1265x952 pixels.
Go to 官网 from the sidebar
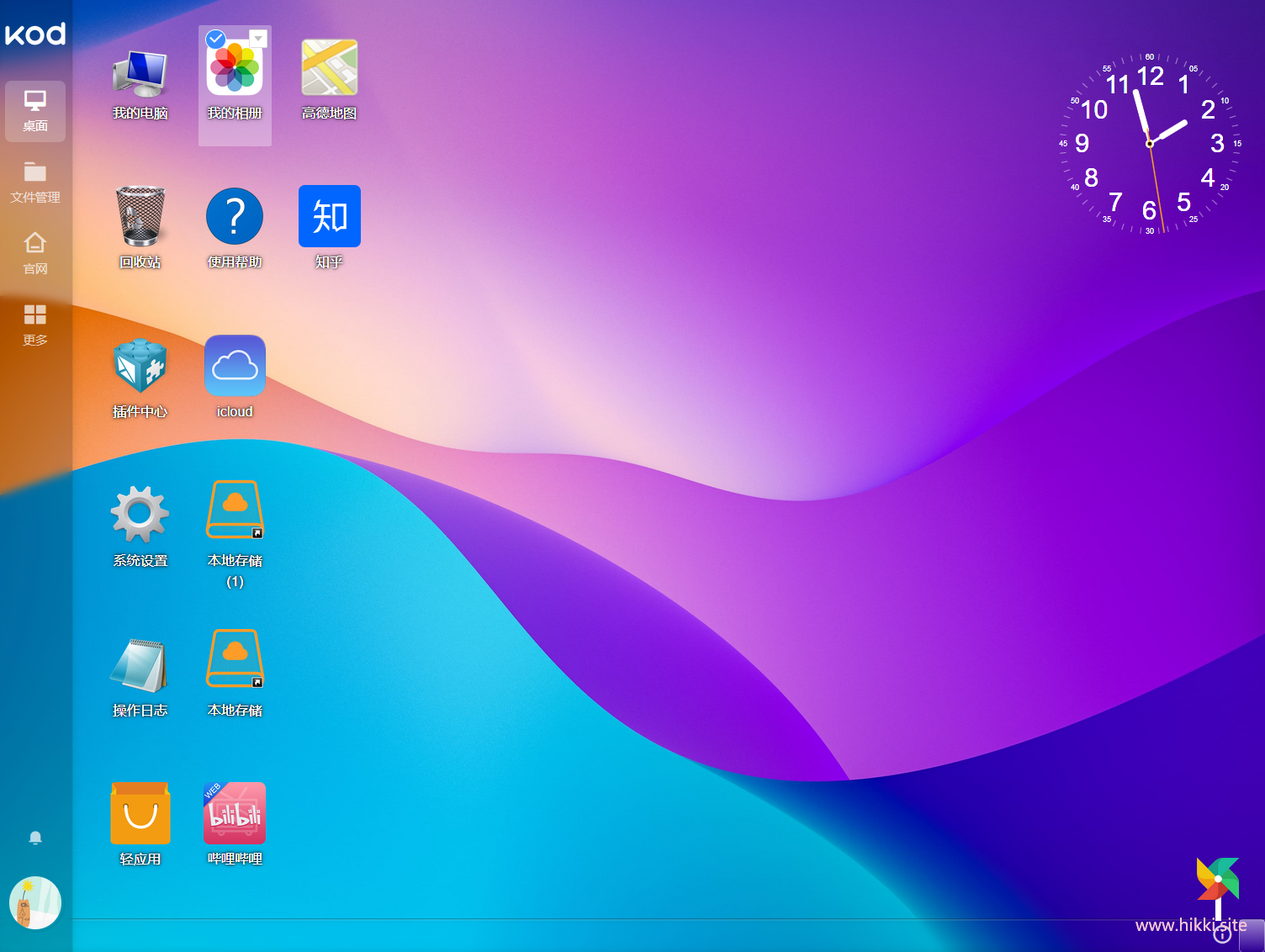(35, 254)
